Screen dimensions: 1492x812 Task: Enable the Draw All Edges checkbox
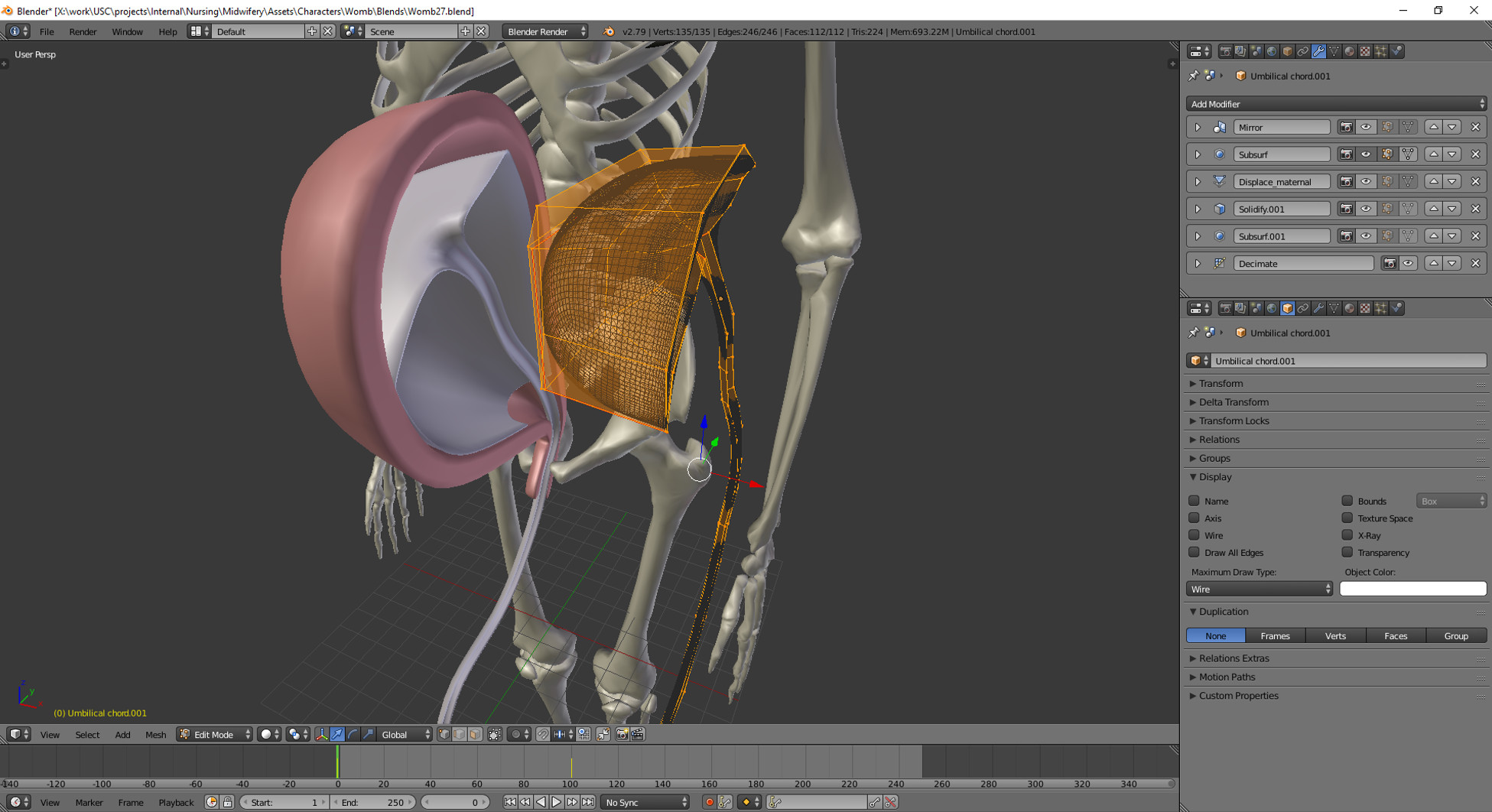point(1194,553)
